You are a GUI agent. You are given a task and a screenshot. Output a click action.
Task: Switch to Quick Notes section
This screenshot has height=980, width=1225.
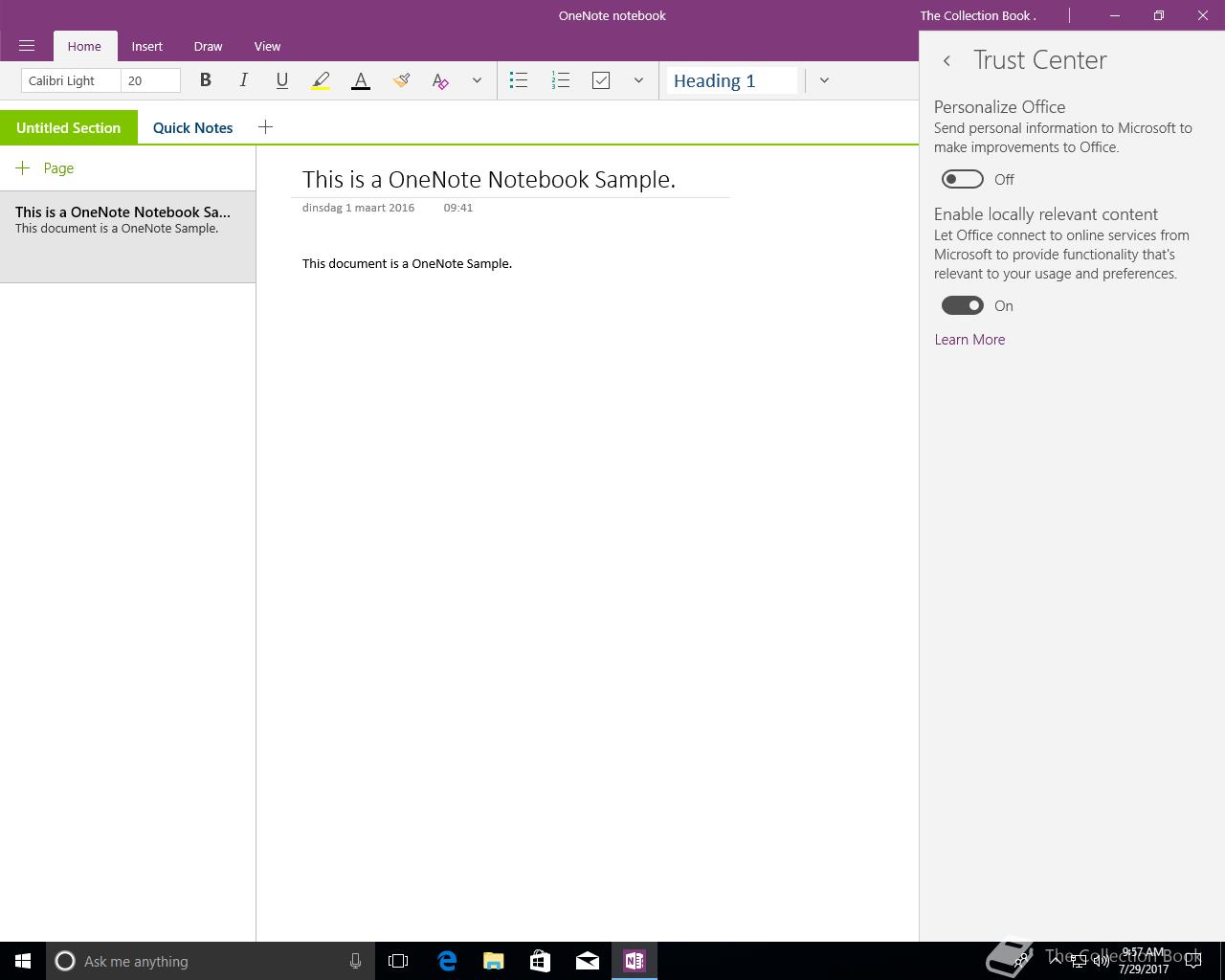click(x=193, y=127)
